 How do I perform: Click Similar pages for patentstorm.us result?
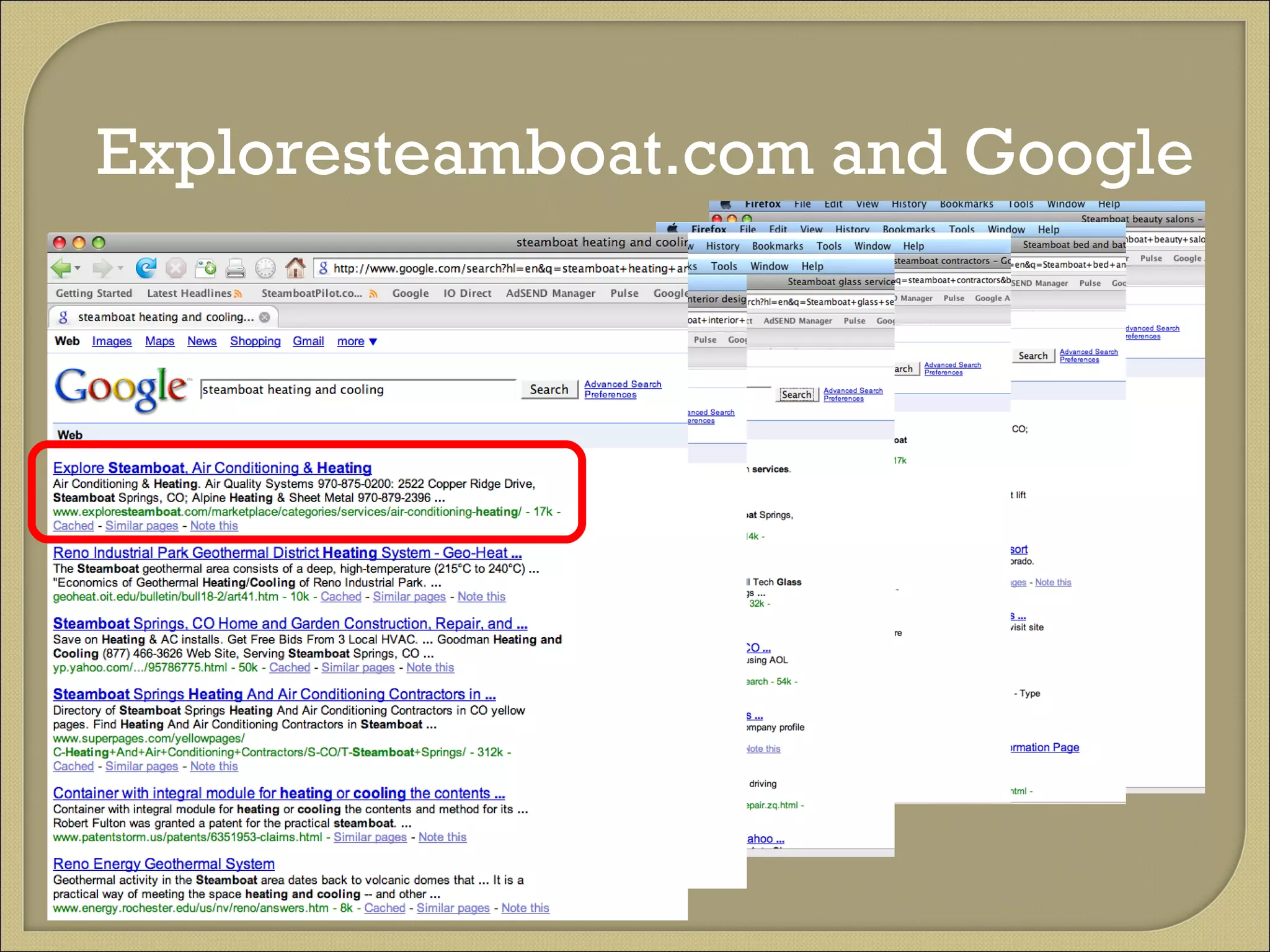[370, 837]
